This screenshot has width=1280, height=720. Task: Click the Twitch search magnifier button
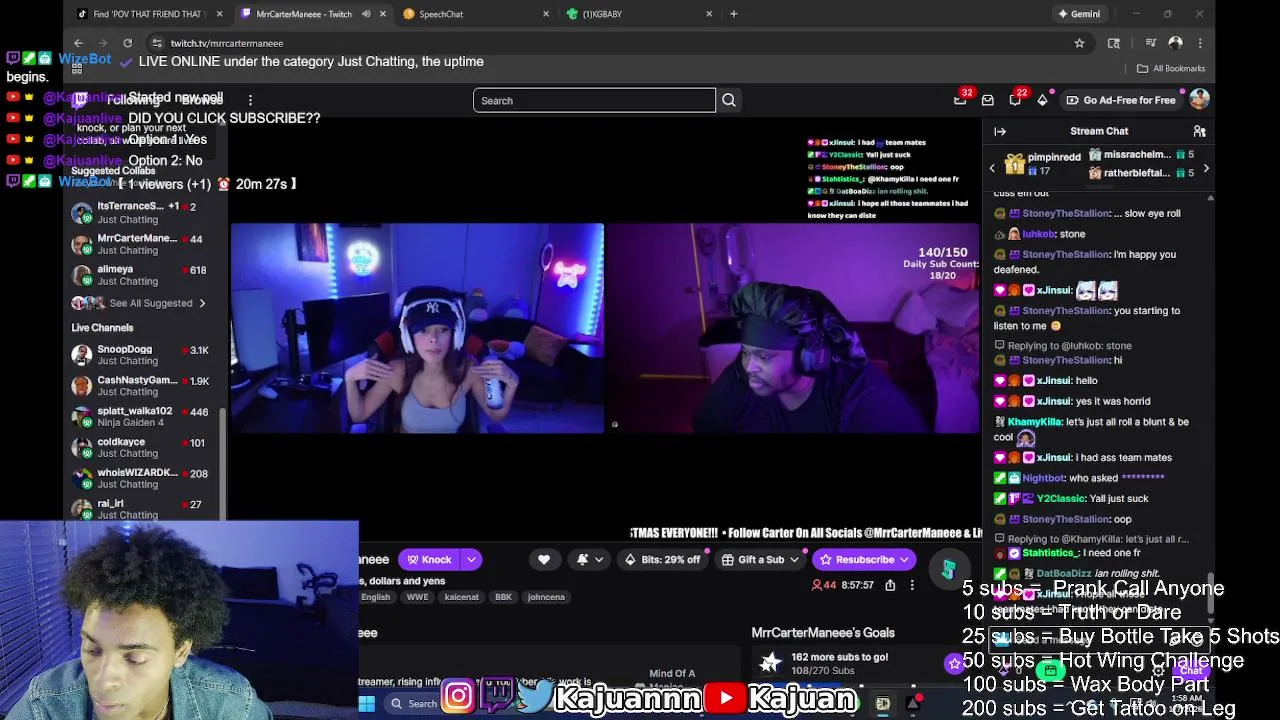point(729,100)
